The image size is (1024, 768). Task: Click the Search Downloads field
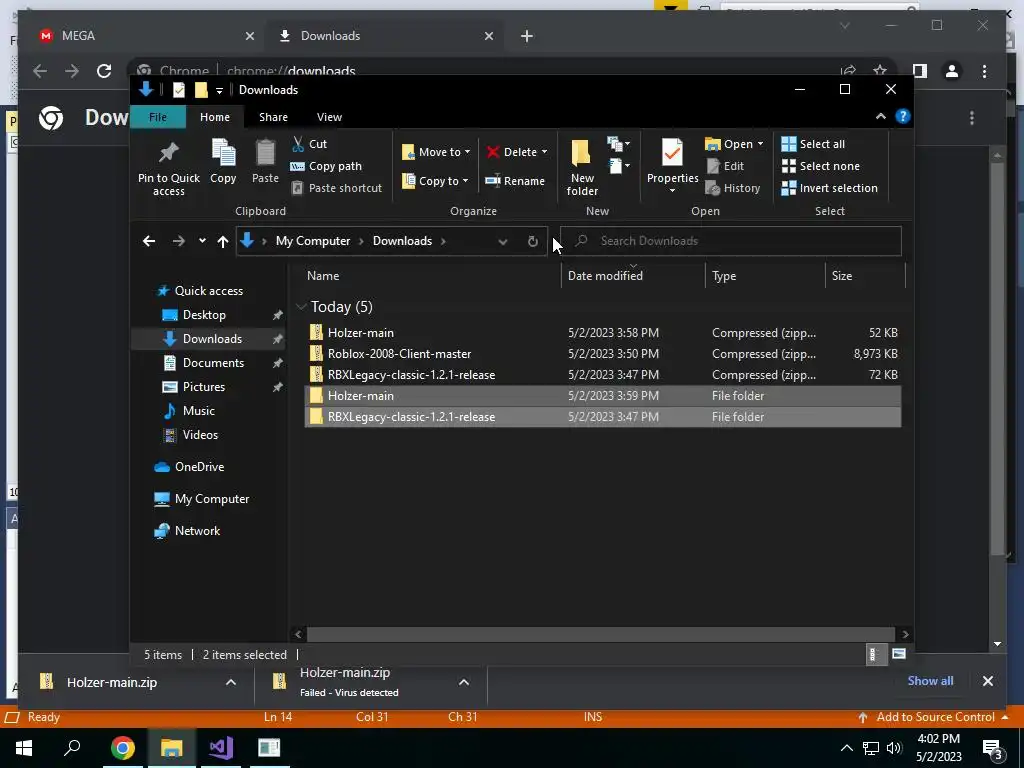tap(731, 241)
